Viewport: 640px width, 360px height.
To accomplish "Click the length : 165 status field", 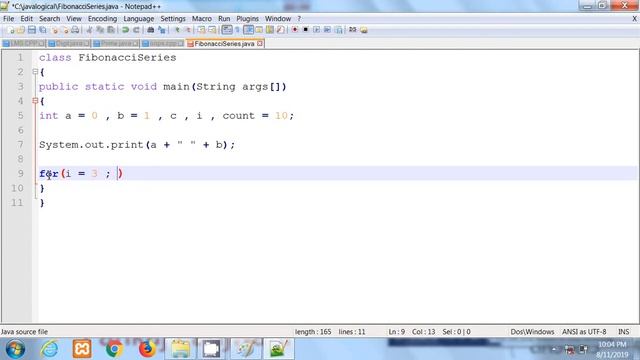I will pyautogui.click(x=313, y=332).
